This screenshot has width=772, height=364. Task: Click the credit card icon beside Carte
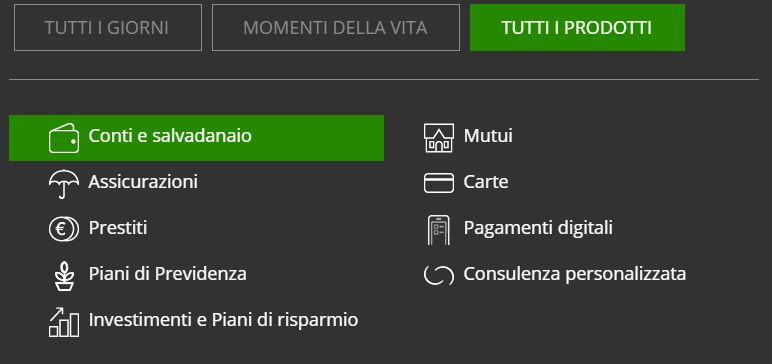coord(439,183)
